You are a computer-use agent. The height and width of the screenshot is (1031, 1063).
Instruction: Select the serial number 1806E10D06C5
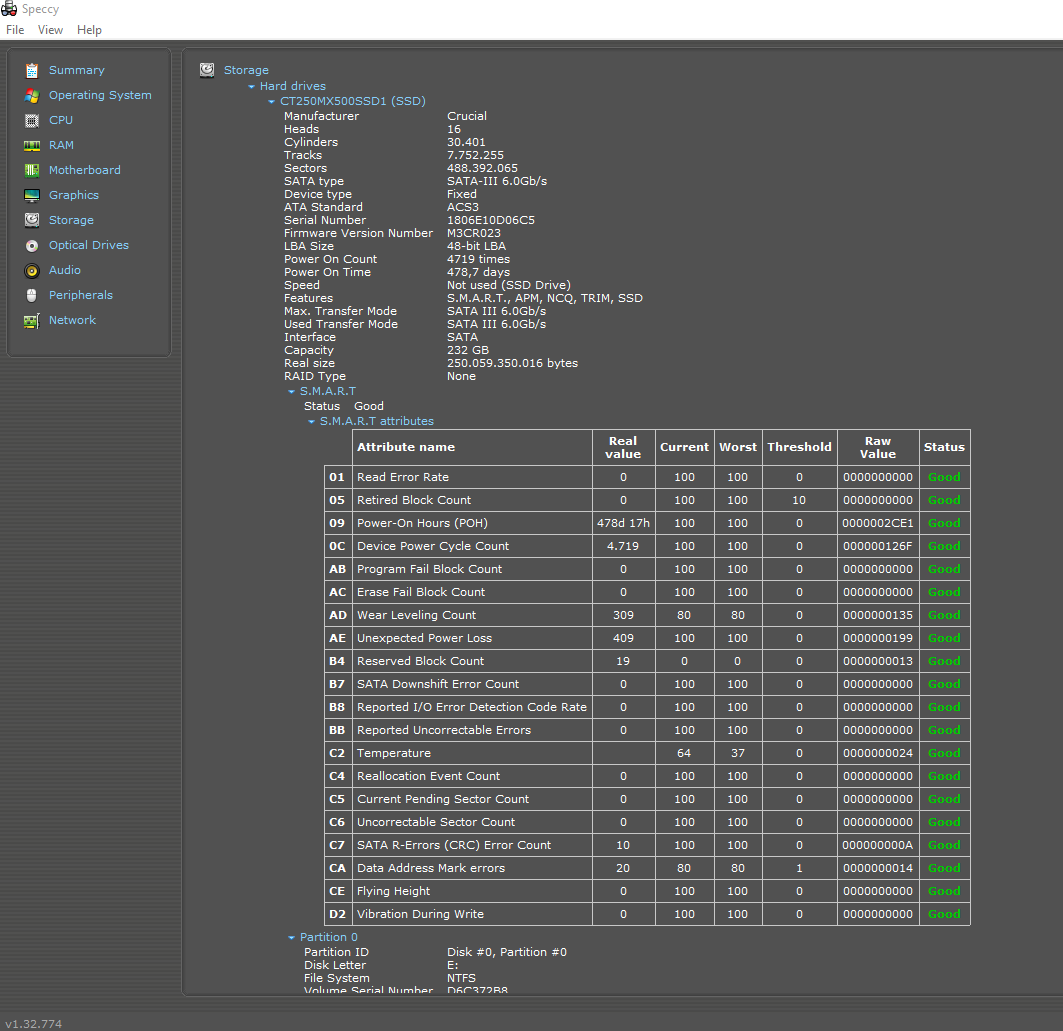pos(491,220)
